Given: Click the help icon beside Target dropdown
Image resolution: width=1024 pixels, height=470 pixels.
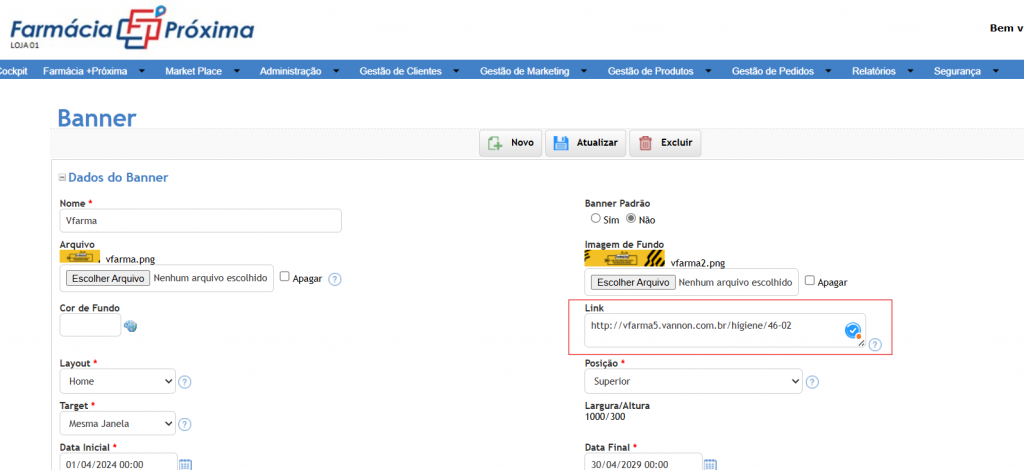Looking at the screenshot, I should [185, 424].
